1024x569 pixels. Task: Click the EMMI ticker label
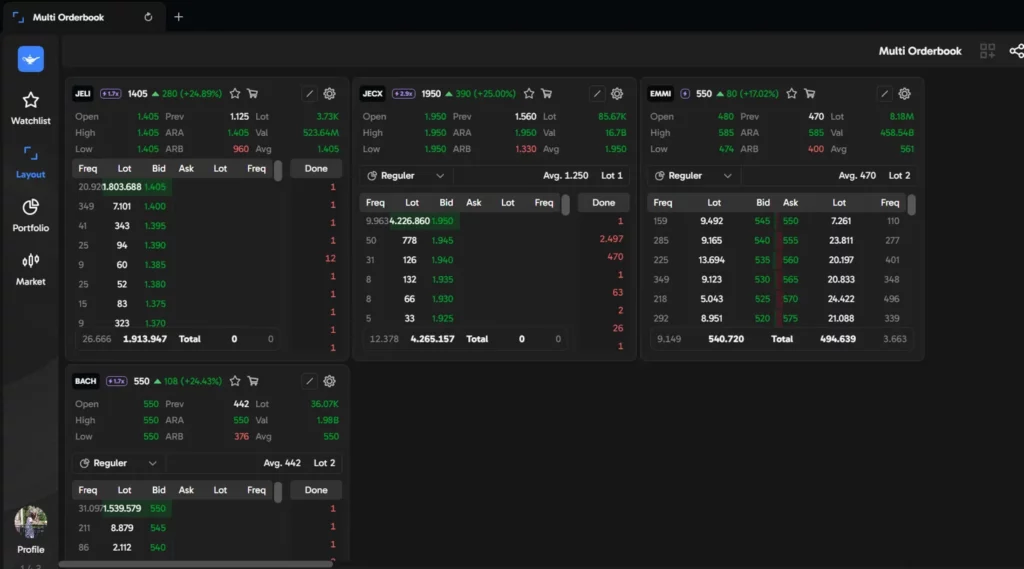point(660,93)
